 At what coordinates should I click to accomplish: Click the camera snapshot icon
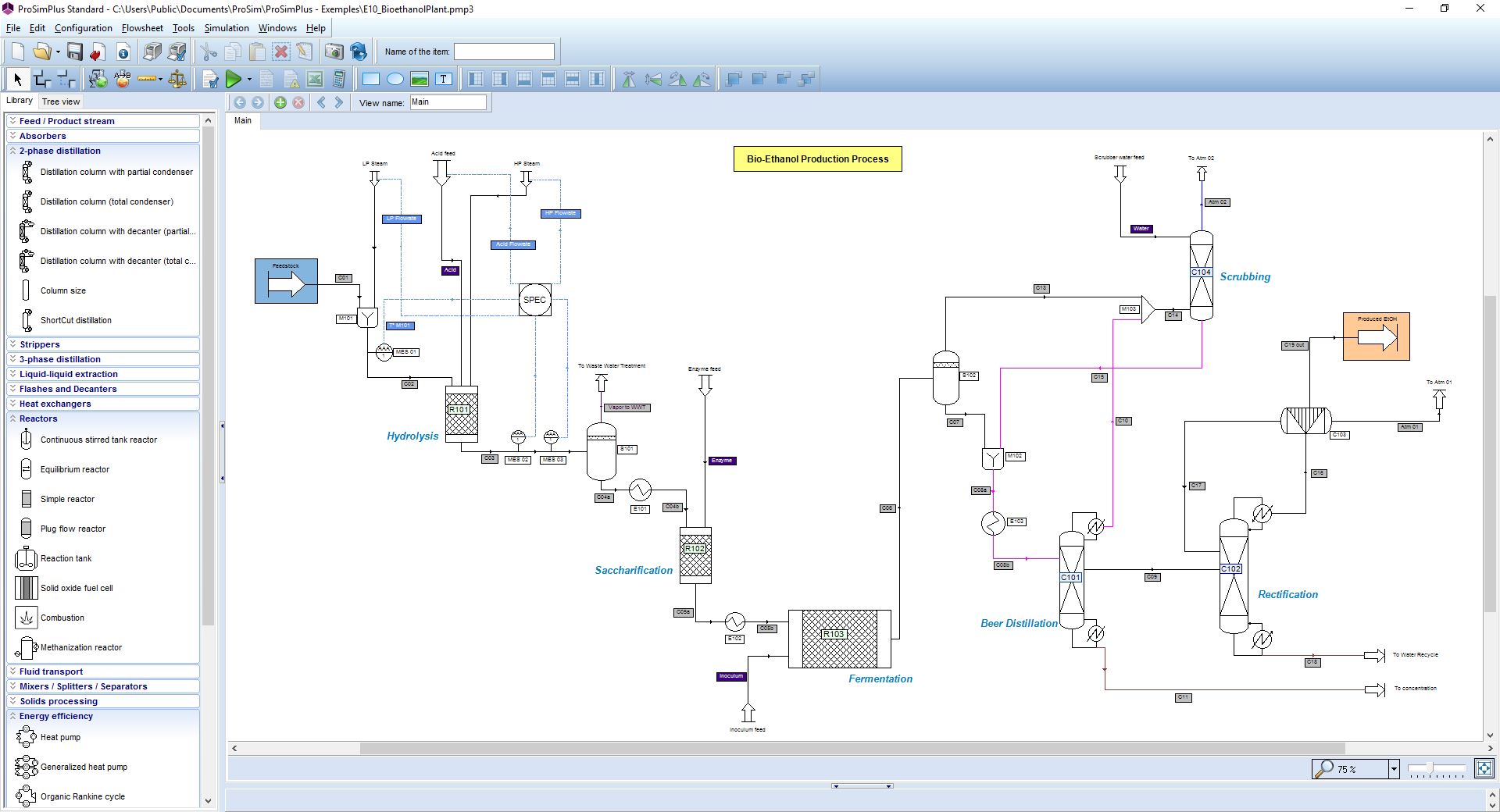[334, 52]
